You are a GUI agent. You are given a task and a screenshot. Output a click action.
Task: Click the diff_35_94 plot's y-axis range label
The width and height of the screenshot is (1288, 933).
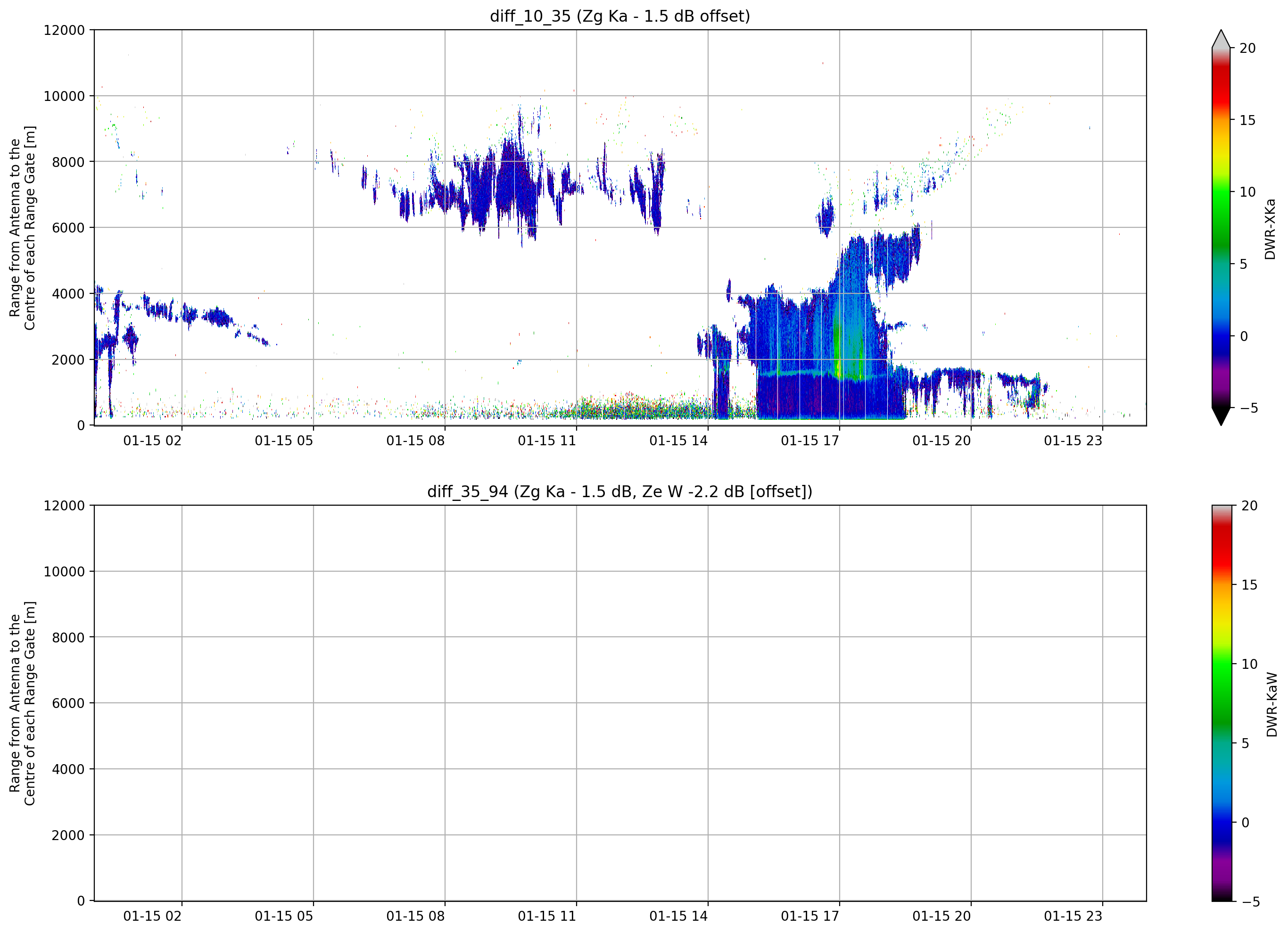(x=22, y=703)
